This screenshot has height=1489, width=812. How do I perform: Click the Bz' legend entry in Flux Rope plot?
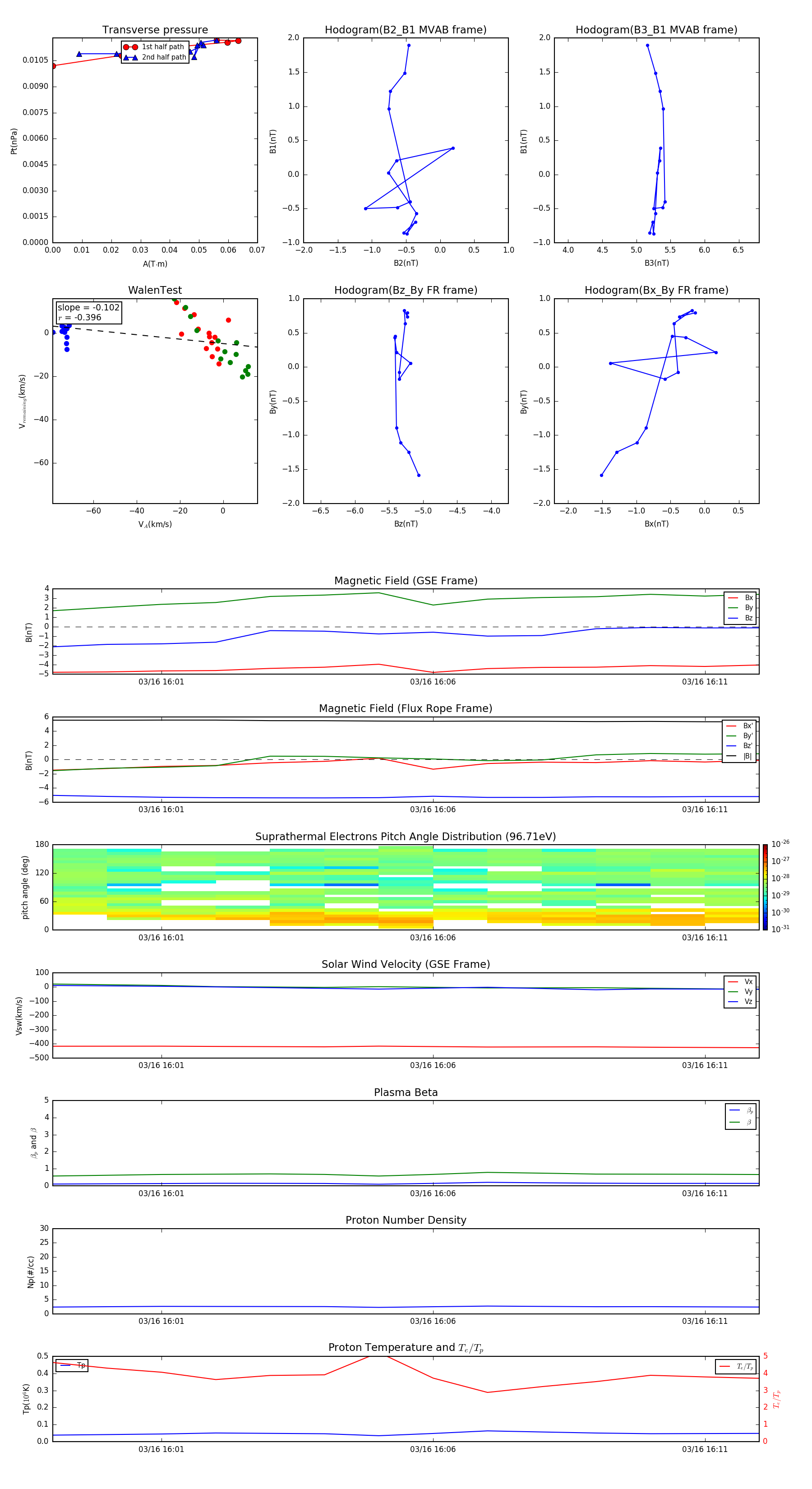[740, 746]
